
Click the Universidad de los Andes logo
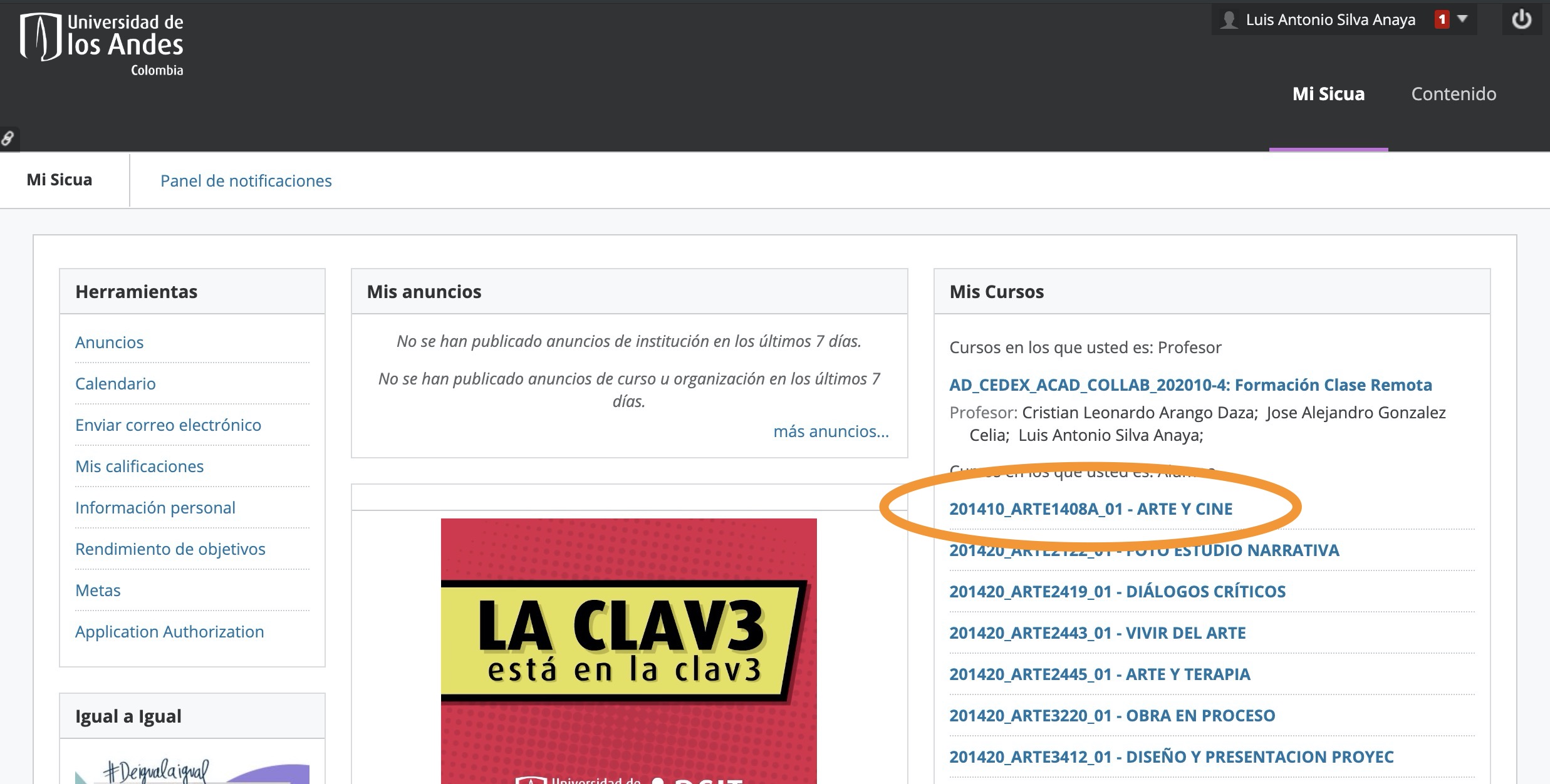click(x=102, y=45)
